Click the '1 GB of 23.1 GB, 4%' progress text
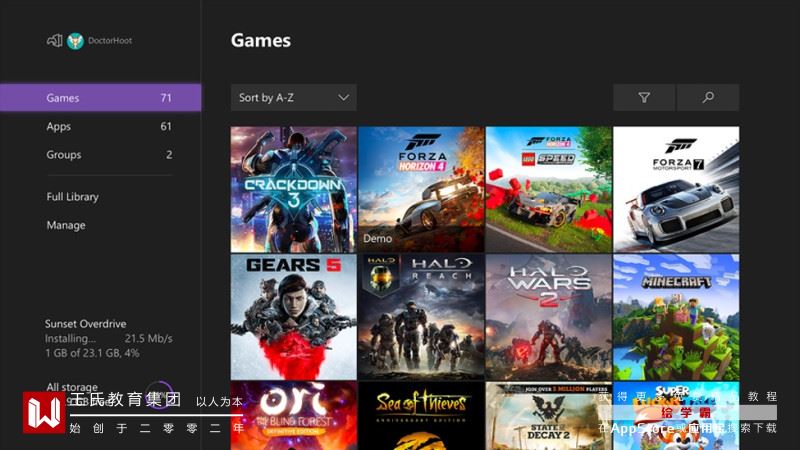 click(92, 353)
